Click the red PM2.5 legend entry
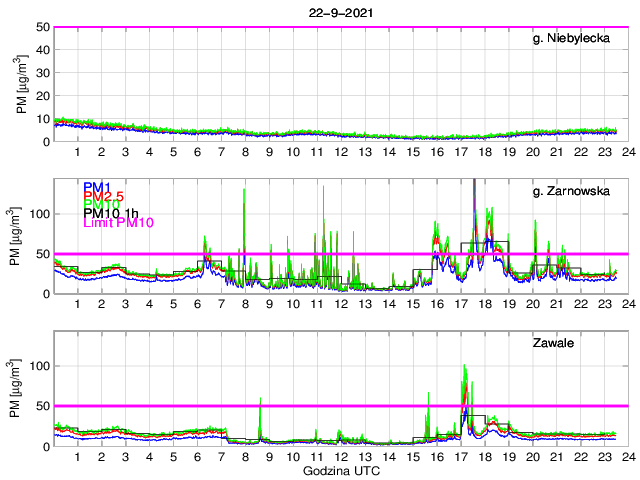This screenshot has width=640, height=480. click(104, 197)
